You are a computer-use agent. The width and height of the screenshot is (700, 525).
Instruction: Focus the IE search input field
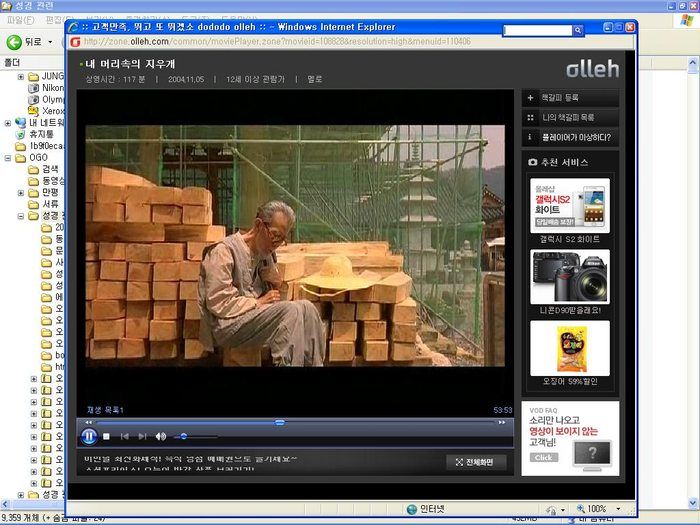pyautogui.click(x=538, y=30)
